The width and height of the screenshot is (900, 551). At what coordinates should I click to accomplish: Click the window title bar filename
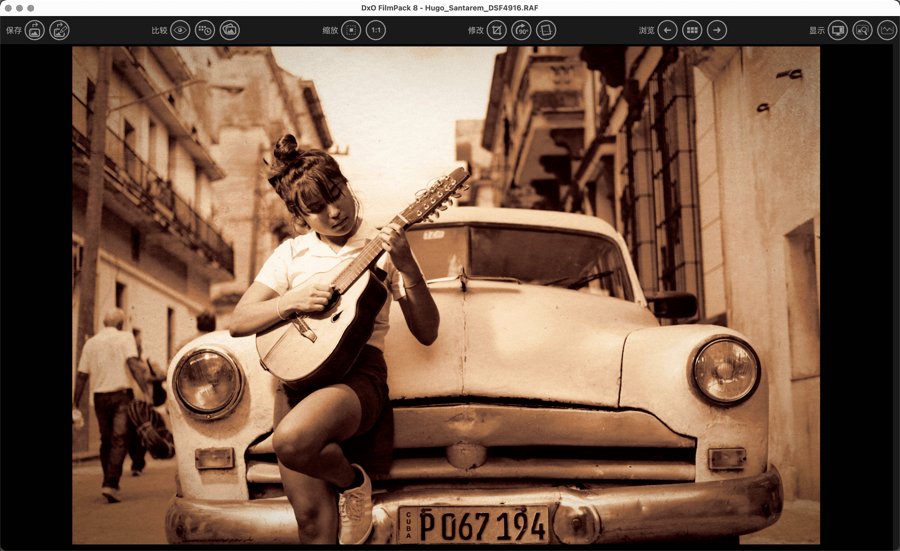[x=450, y=8]
